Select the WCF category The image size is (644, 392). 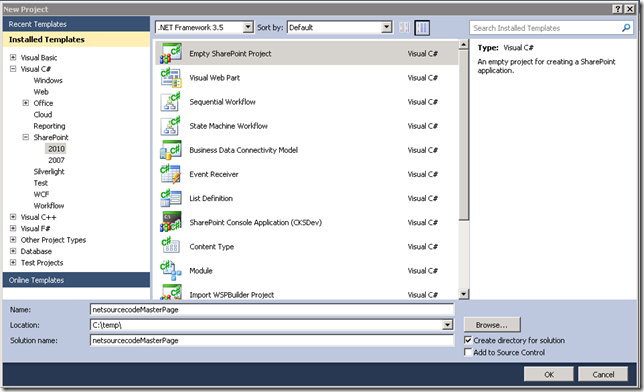[x=41, y=194]
